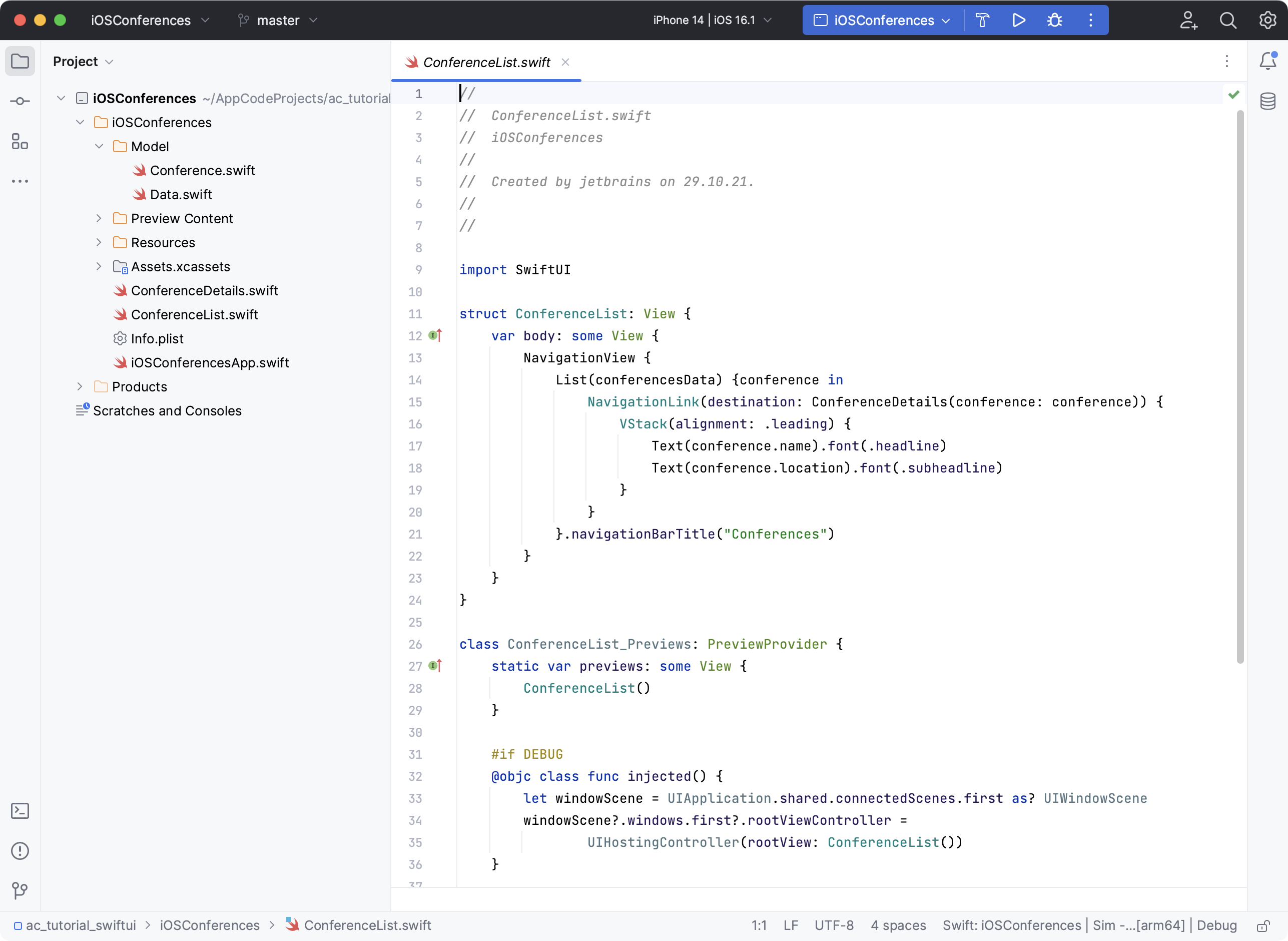Place caret on import SwiftUI line
This screenshot has width=1288, height=941.
click(x=515, y=270)
